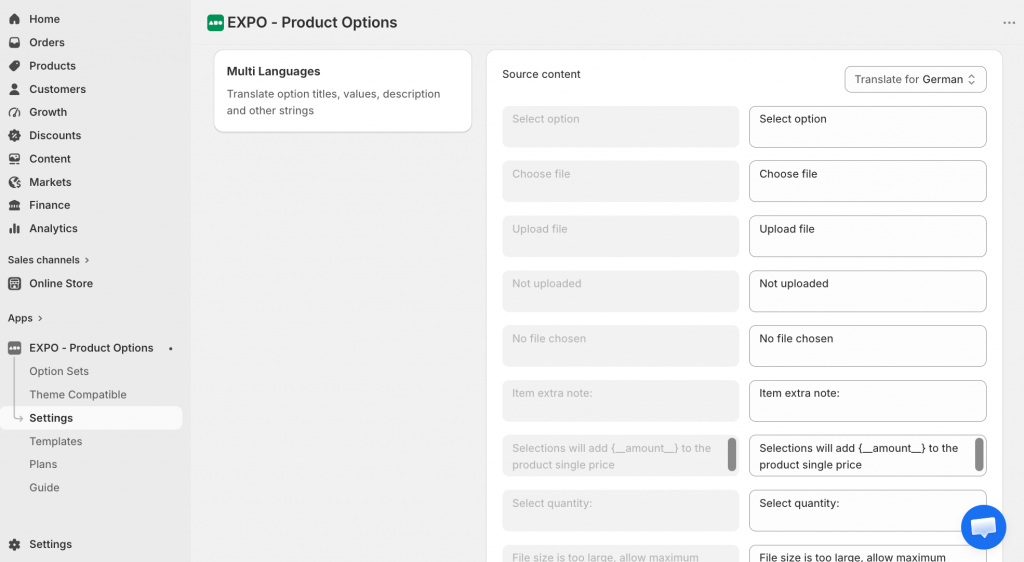Click the EXPO - Product Options page title

tap(312, 23)
